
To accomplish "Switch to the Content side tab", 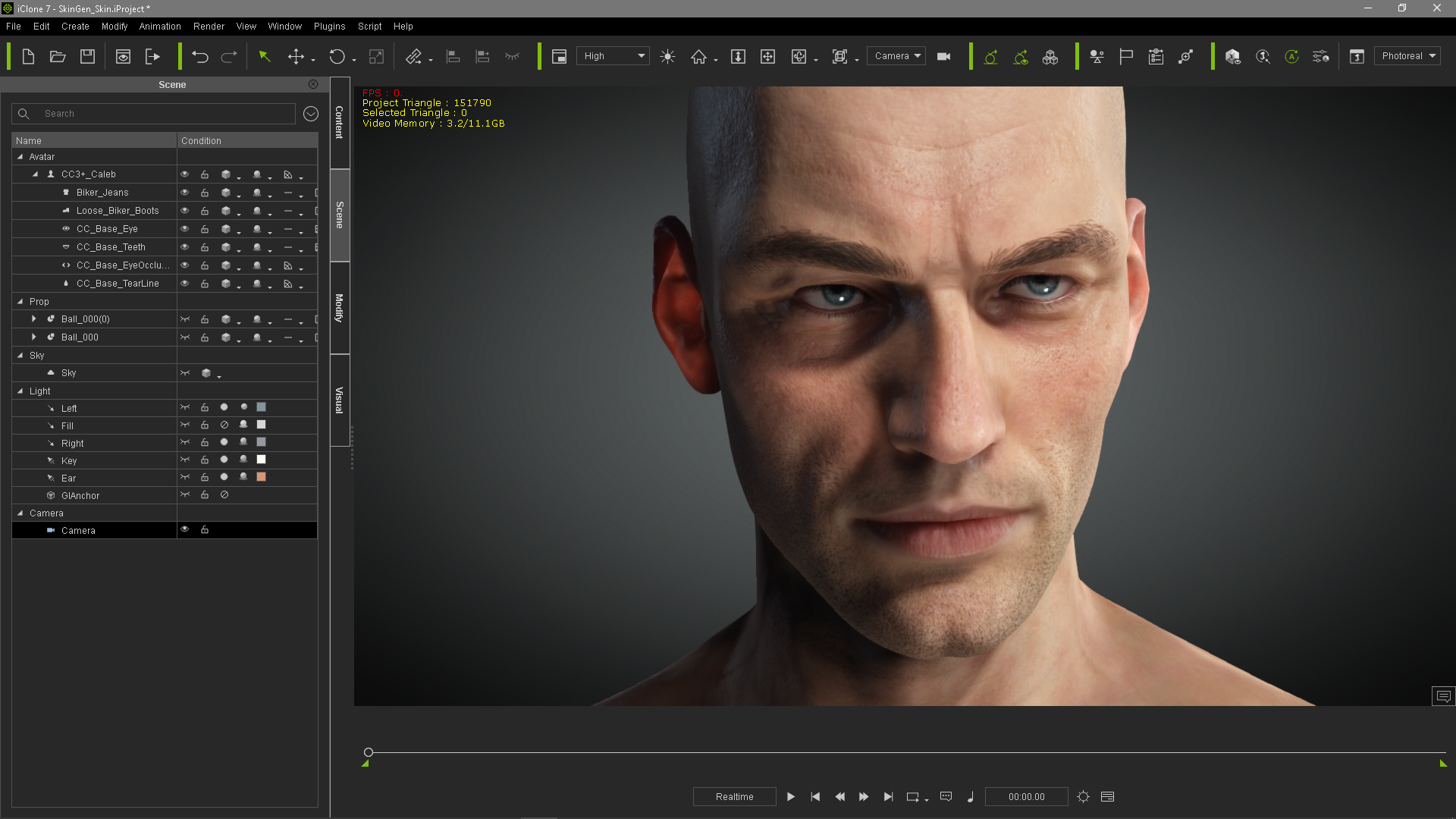I will pyautogui.click(x=340, y=122).
